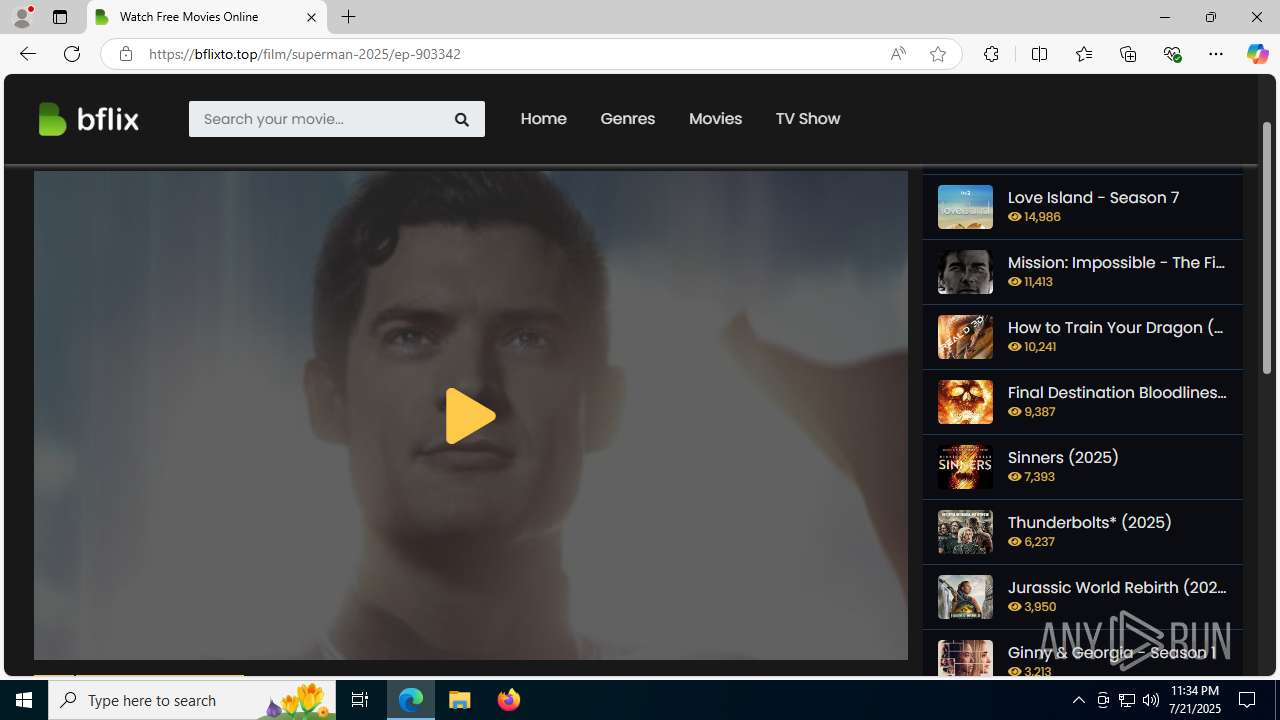1280x720 pixels.
Task: Play the Superman video
Action: coord(470,415)
